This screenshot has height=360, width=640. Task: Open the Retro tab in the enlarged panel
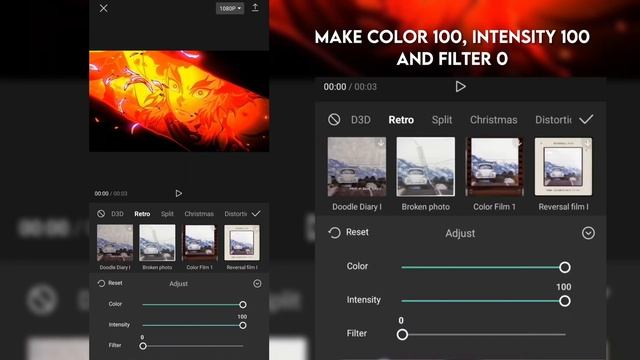point(401,120)
